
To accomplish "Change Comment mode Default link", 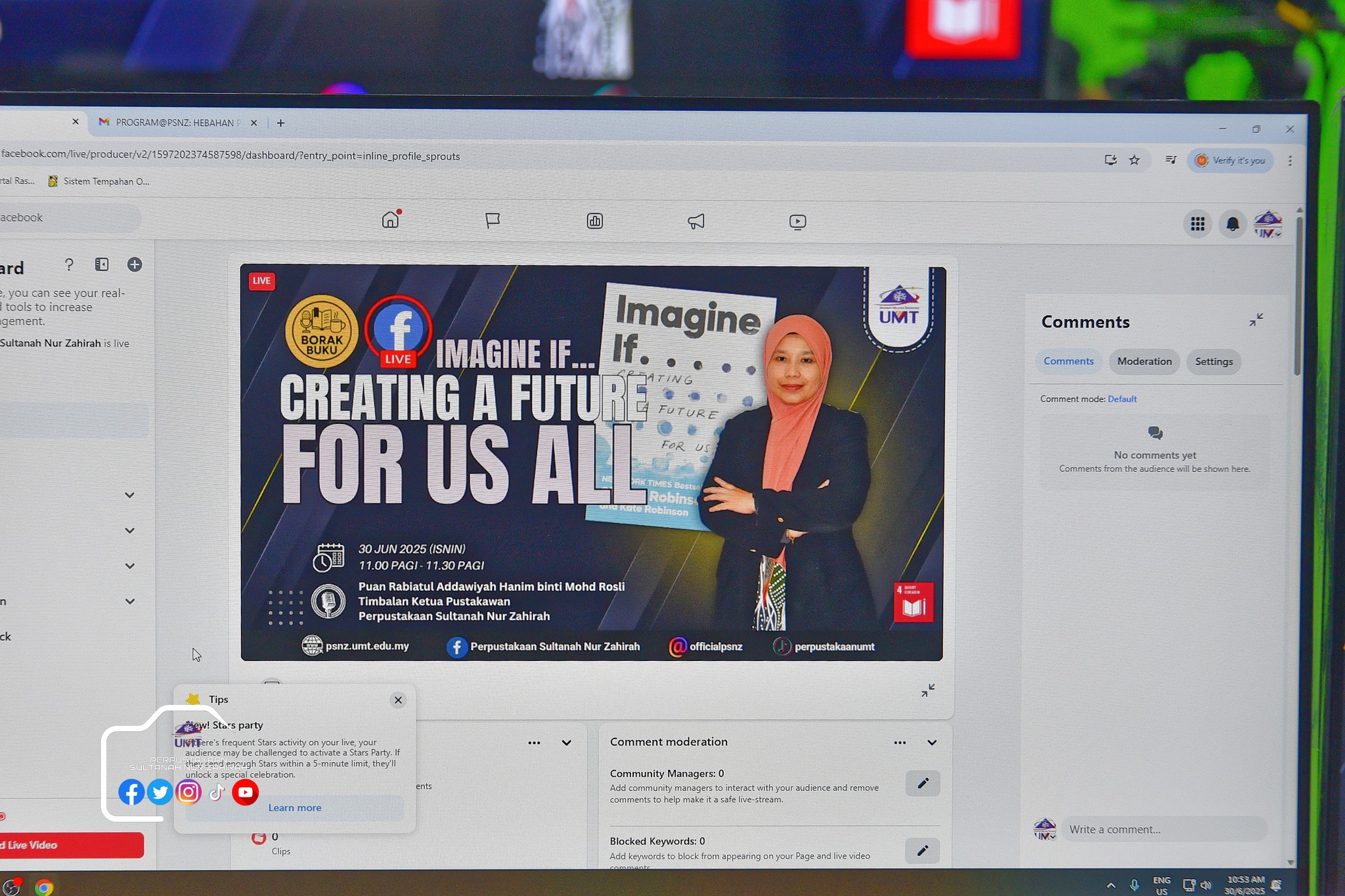I will (x=1122, y=399).
